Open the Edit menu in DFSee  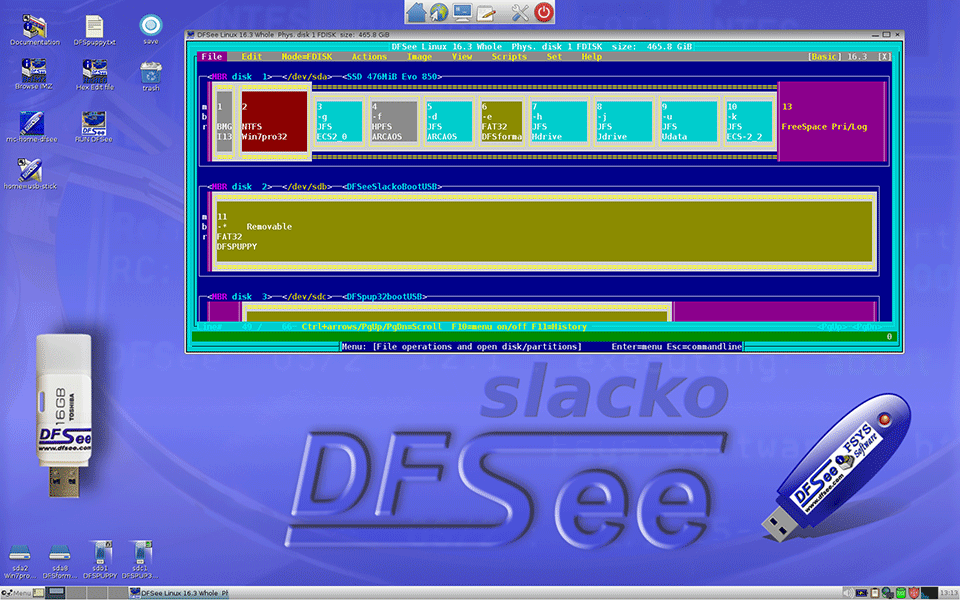pyautogui.click(x=252, y=56)
